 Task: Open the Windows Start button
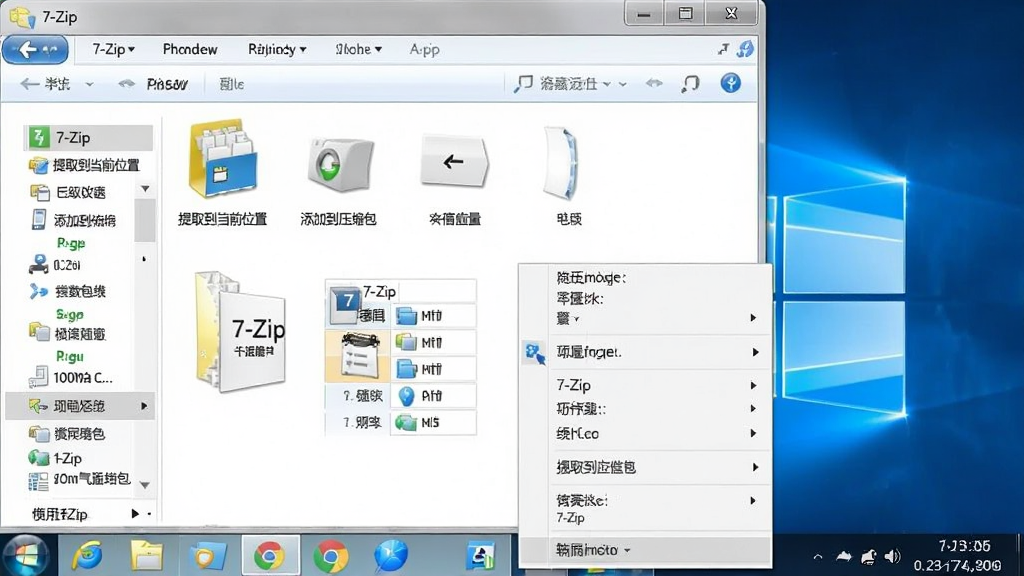tap(24, 556)
